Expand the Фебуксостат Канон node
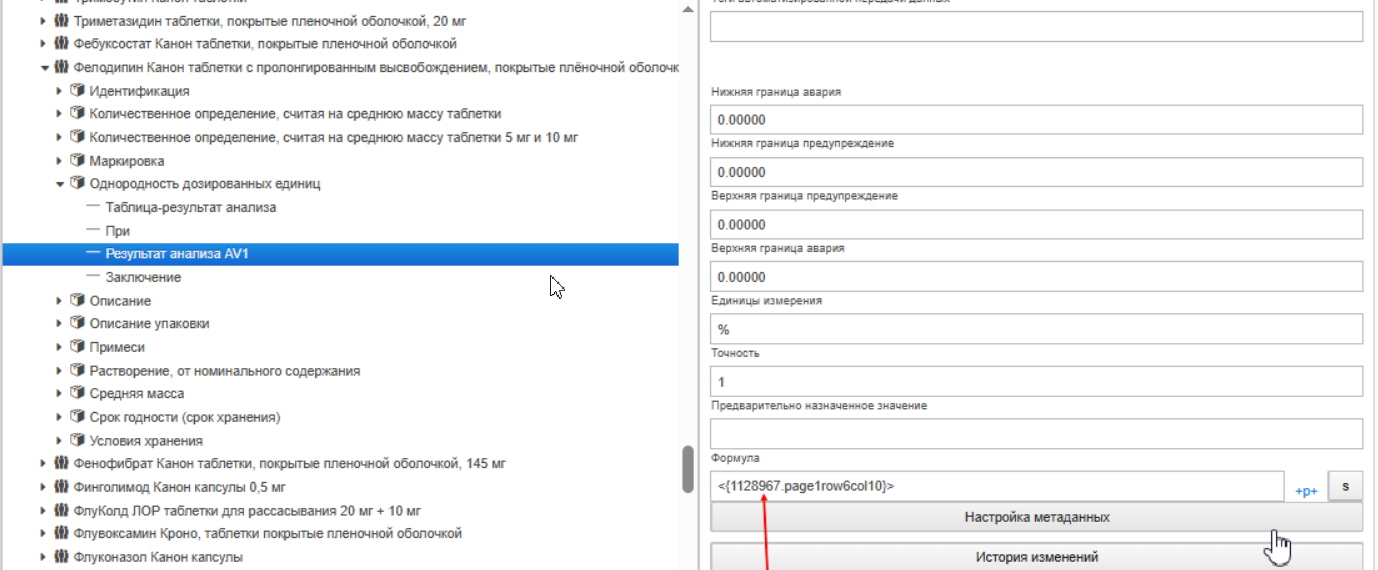 44,44
